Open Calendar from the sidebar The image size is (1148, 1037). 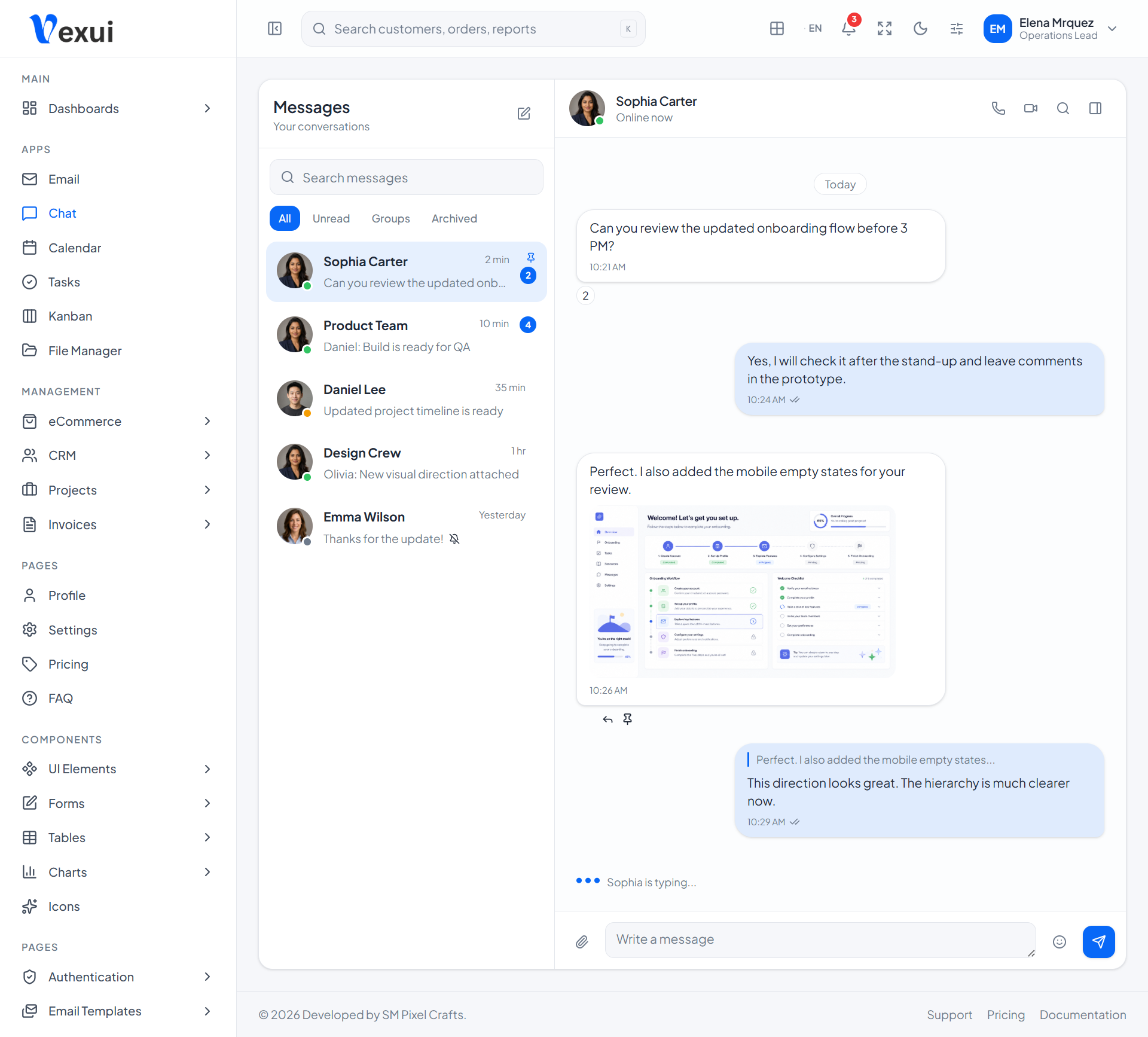coord(118,248)
